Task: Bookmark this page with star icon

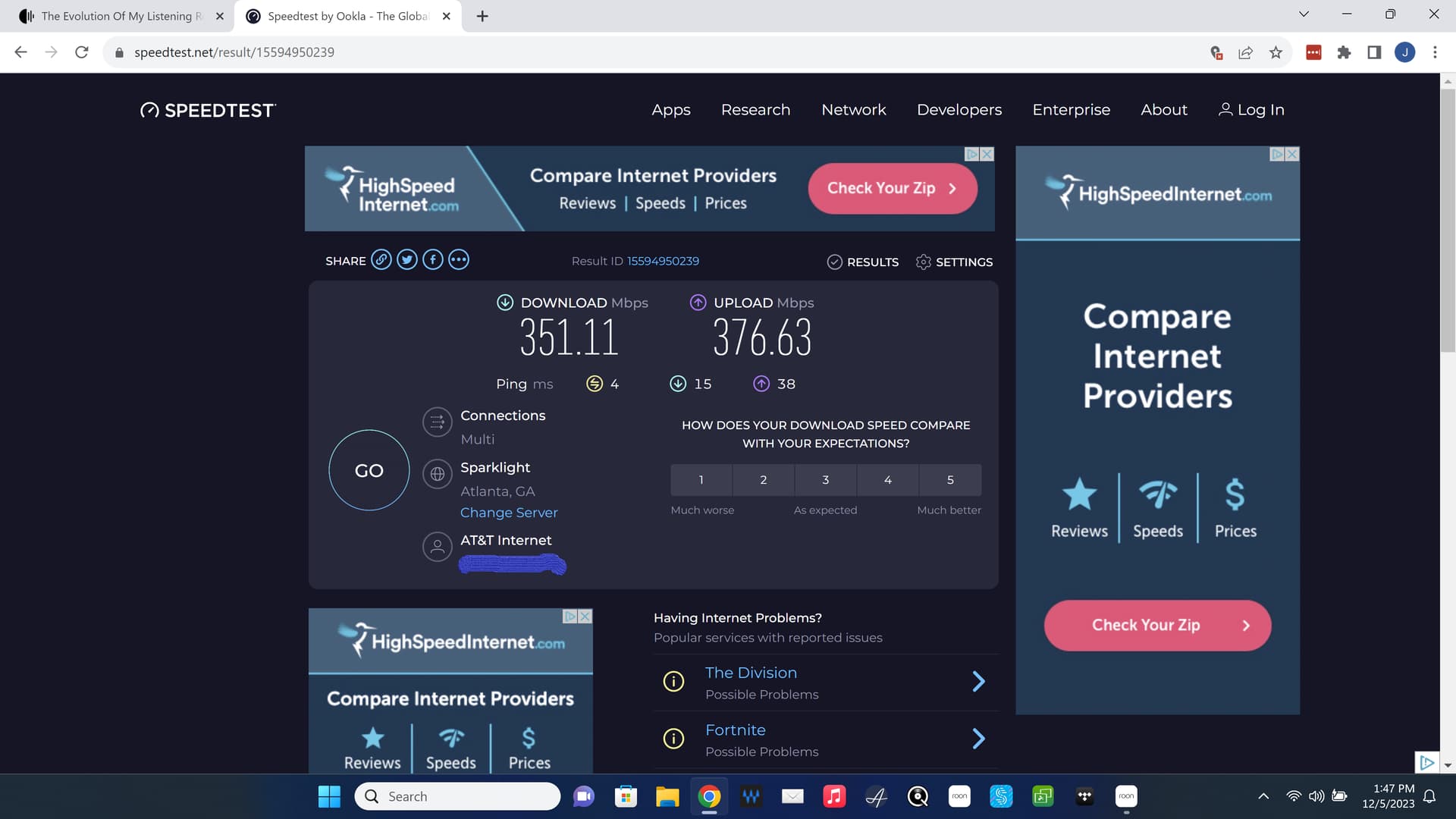Action: pyautogui.click(x=1276, y=52)
